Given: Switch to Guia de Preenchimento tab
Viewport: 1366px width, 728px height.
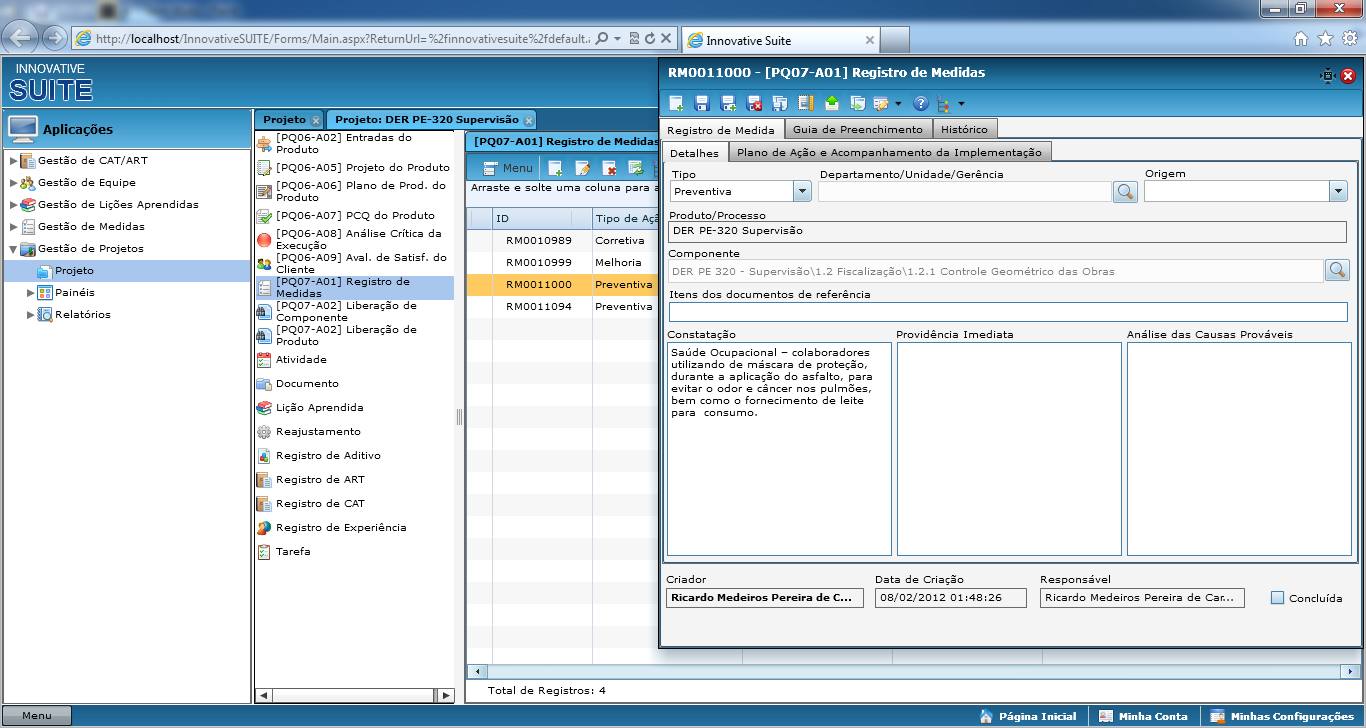Looking at the screenshot, I should click(x=858, y=129).
